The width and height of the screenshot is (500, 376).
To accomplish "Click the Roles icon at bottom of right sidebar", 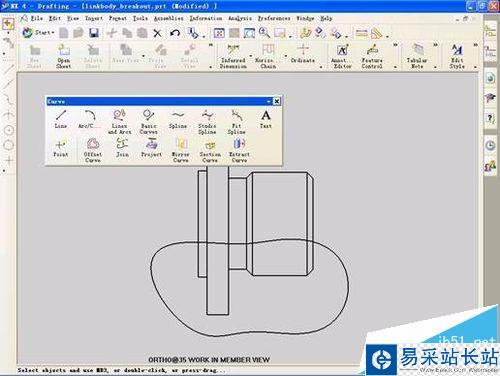I will point(490,166).
